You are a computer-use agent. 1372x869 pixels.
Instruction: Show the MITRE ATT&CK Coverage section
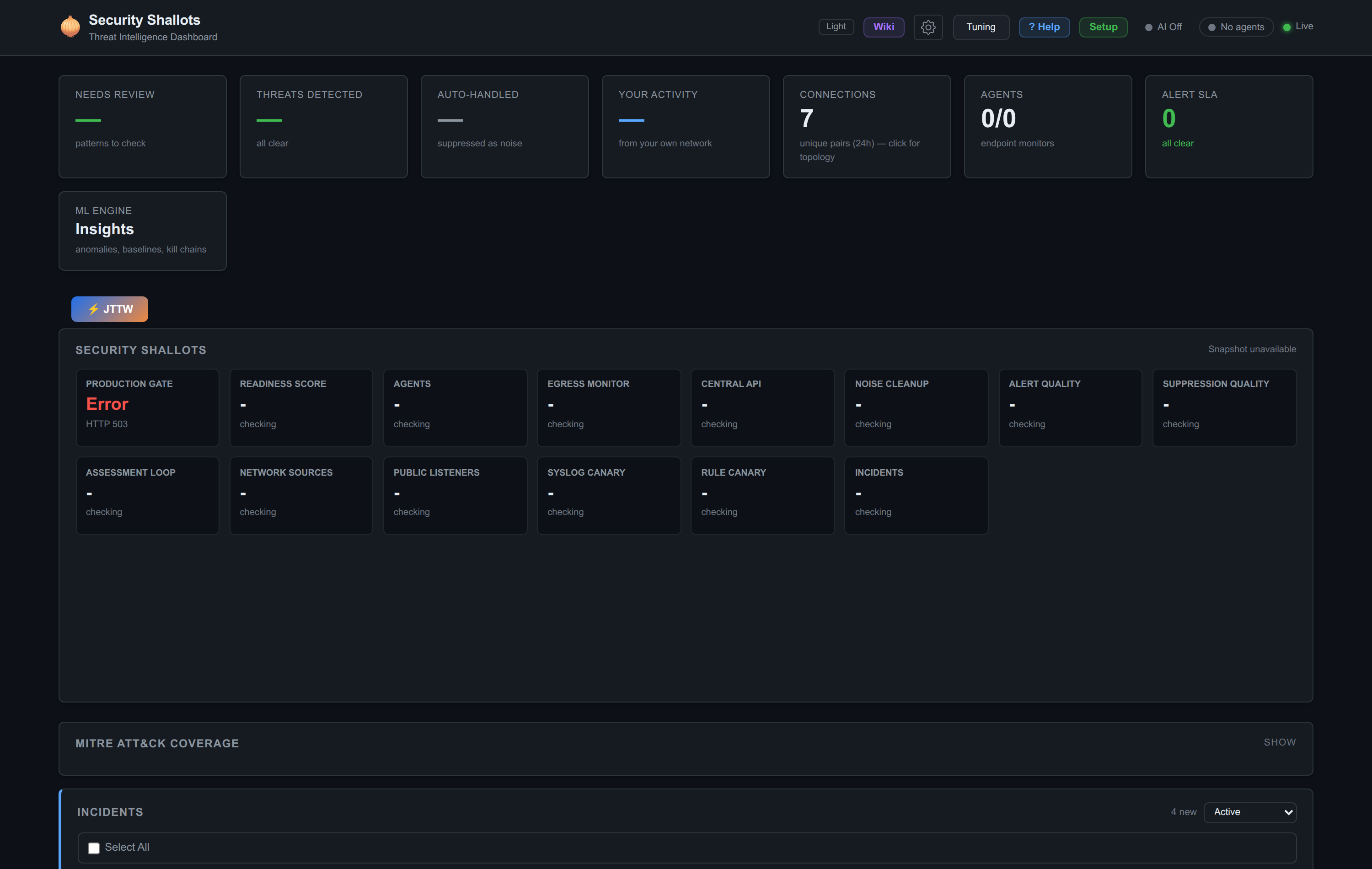pos(1280,742)
